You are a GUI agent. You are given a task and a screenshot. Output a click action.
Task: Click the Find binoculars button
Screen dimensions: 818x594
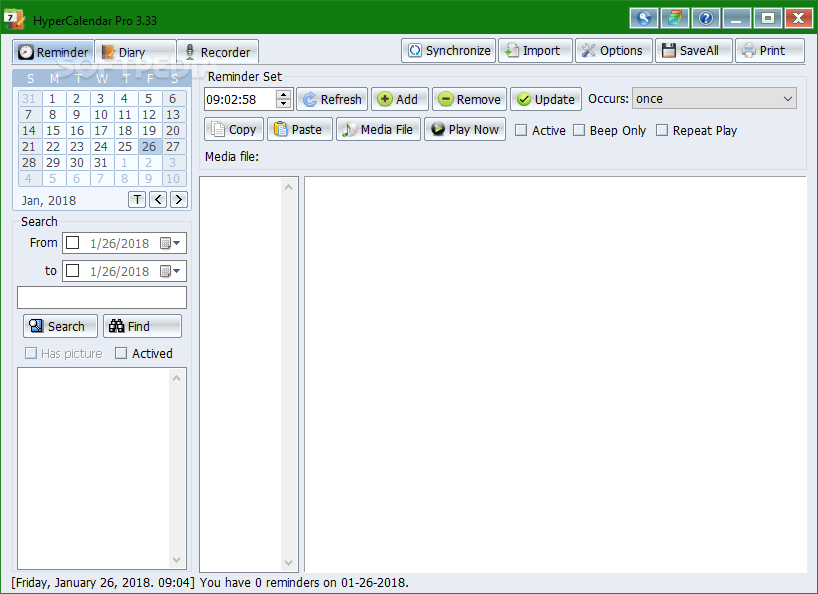(142, 326)
